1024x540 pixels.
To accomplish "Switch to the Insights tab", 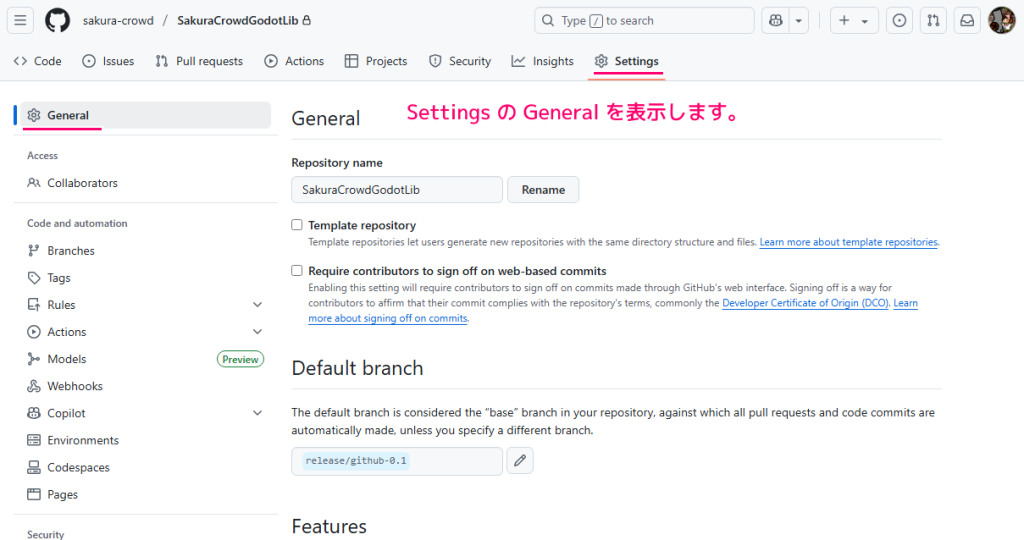I will click(x=543, y=61).
